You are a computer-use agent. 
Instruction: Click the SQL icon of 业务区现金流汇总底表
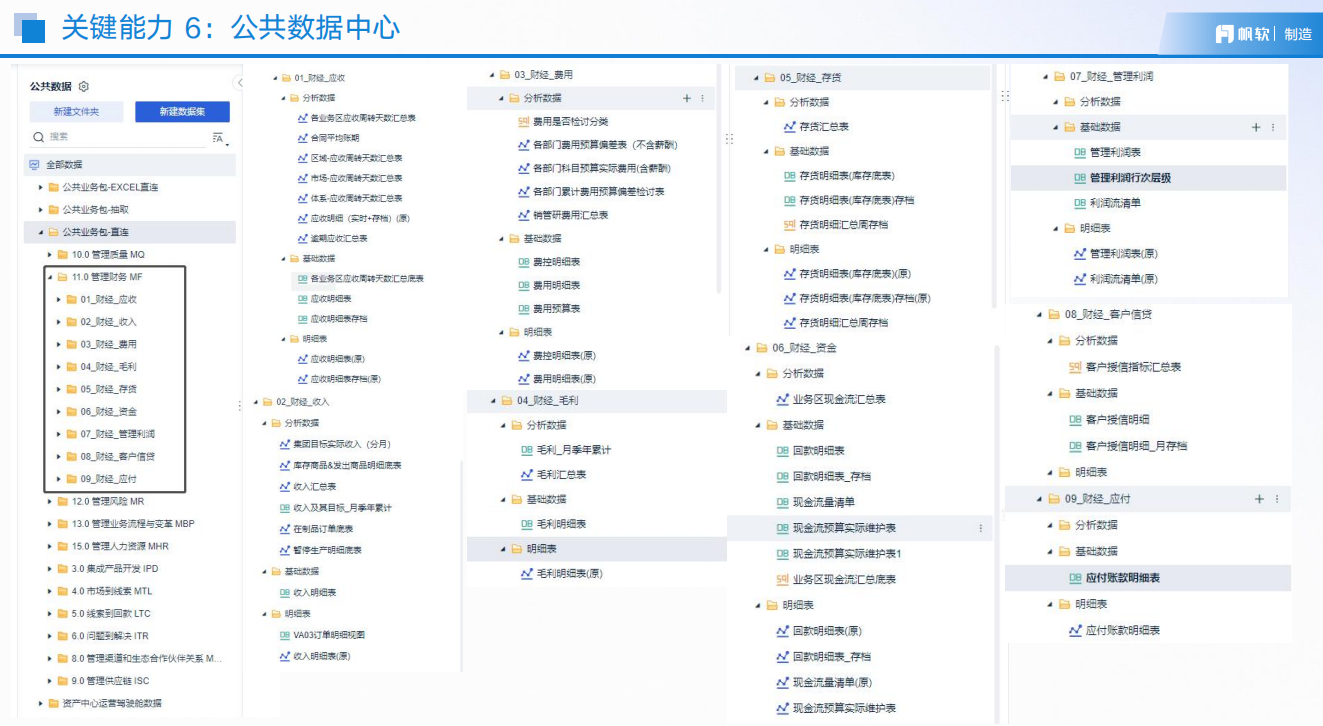[783, 580]
